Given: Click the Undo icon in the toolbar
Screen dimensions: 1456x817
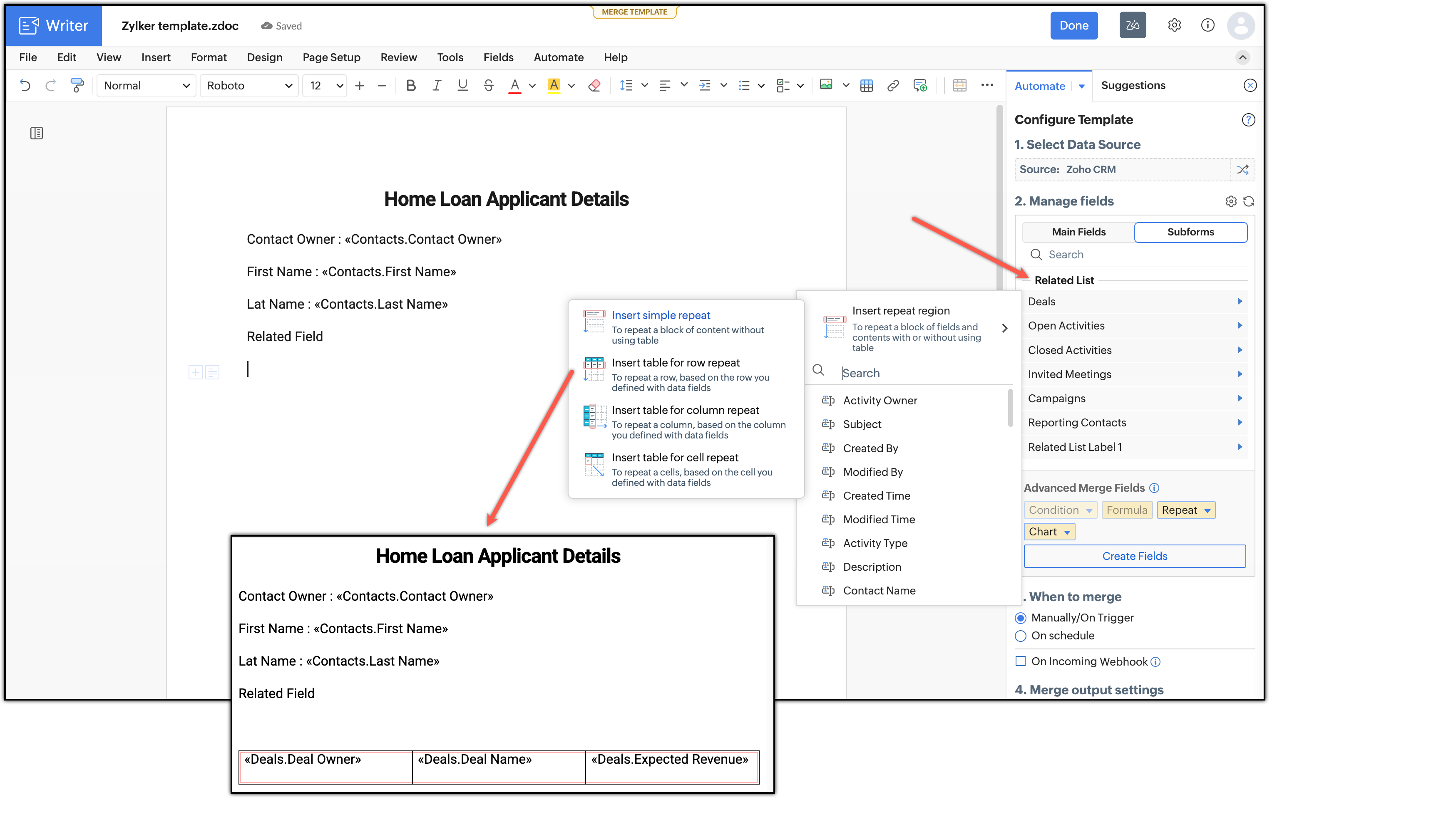Looking at the screenshot, I should pyautogui.click(x=25, y=85).
